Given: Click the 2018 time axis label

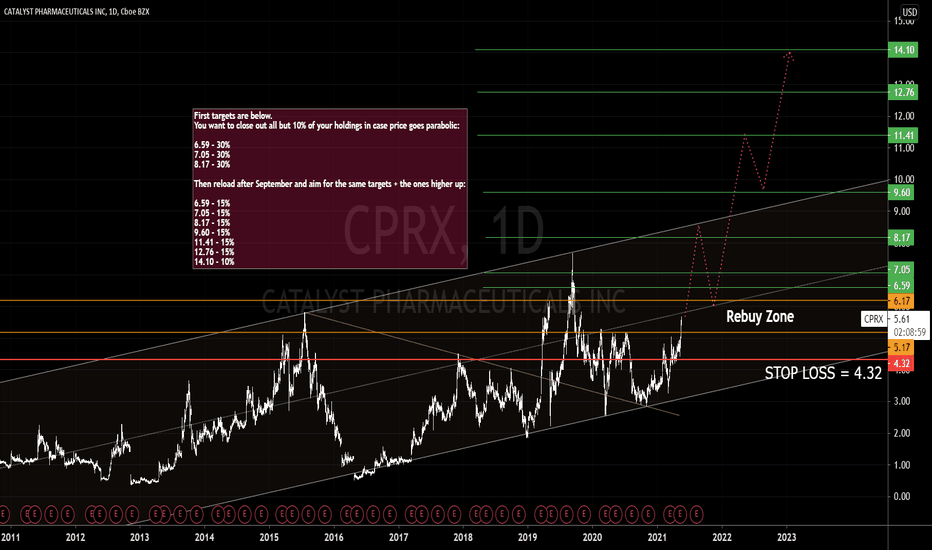Looking at the screenshot, I should coord(463,538).
